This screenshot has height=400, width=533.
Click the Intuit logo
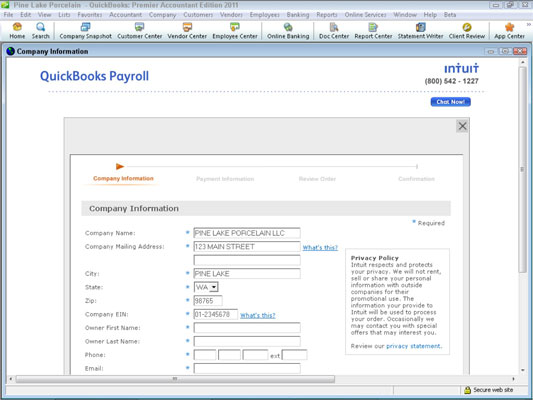pyautogui.click(x=461, y=68)
